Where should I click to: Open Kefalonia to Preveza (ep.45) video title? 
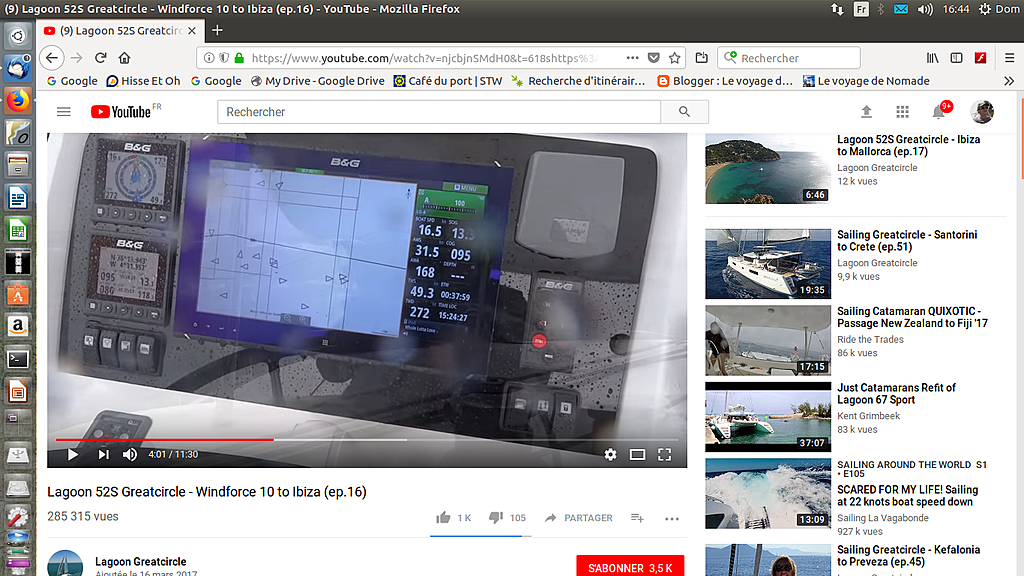tap(908, 556)
